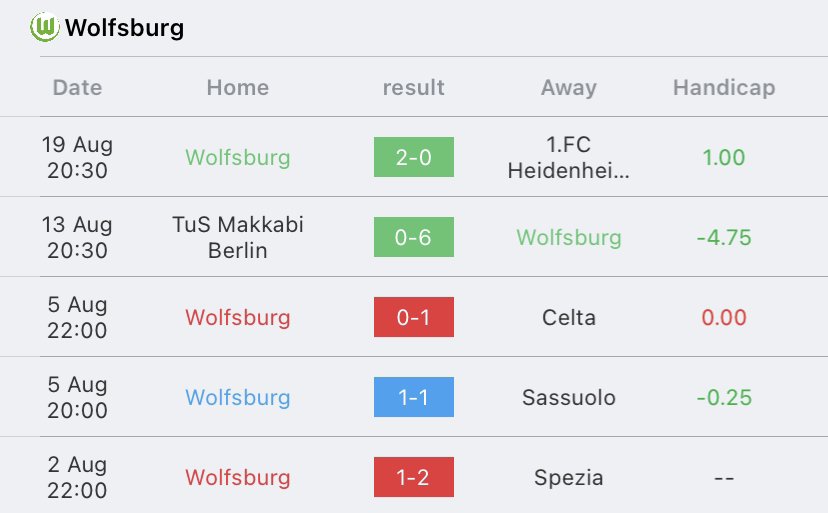Select away team 1.FC Heidenhei...
This screenshot has height=513, width=828.
pos(569,157)
